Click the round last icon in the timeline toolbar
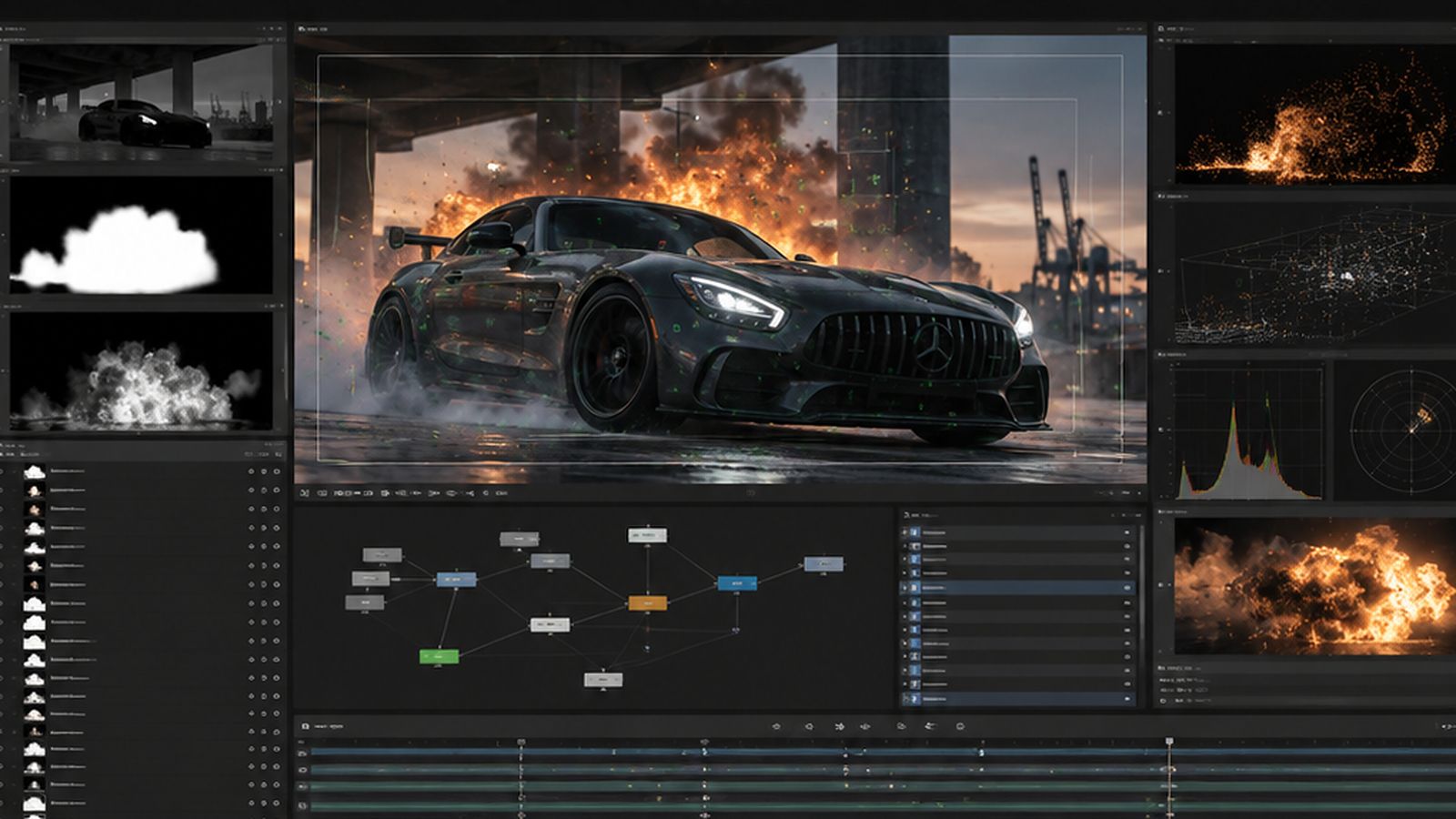Viewport: 1456px width, 819px height. point(960,726)
